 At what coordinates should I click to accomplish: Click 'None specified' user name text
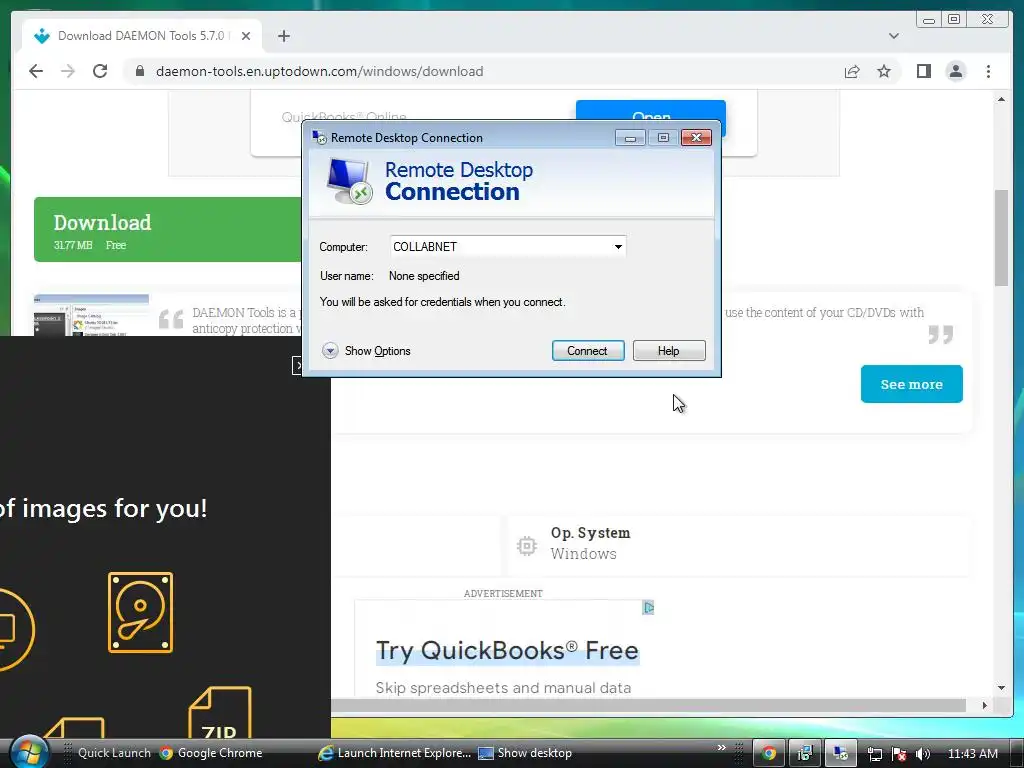click(424, 276)
